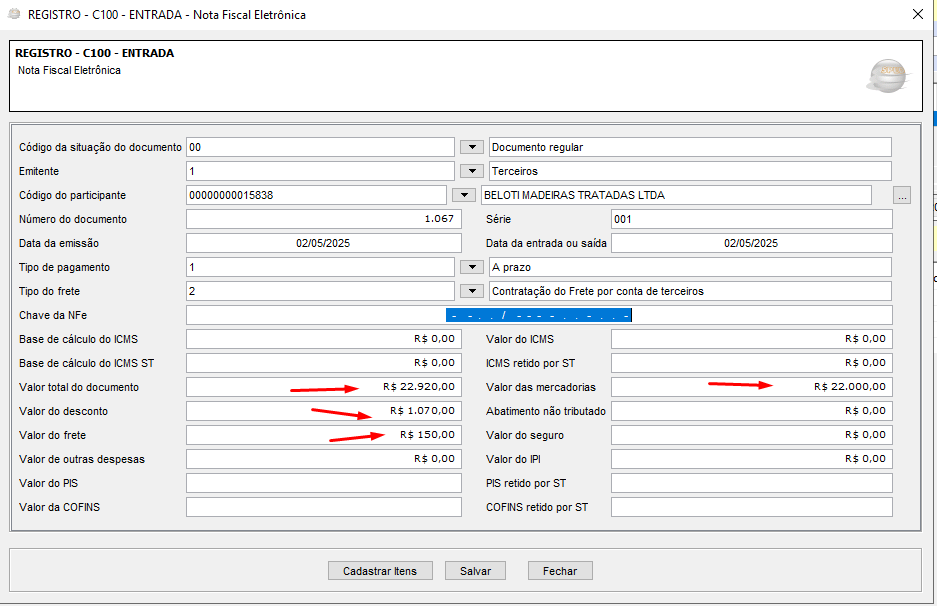Click the Valor do frete field

324,435
